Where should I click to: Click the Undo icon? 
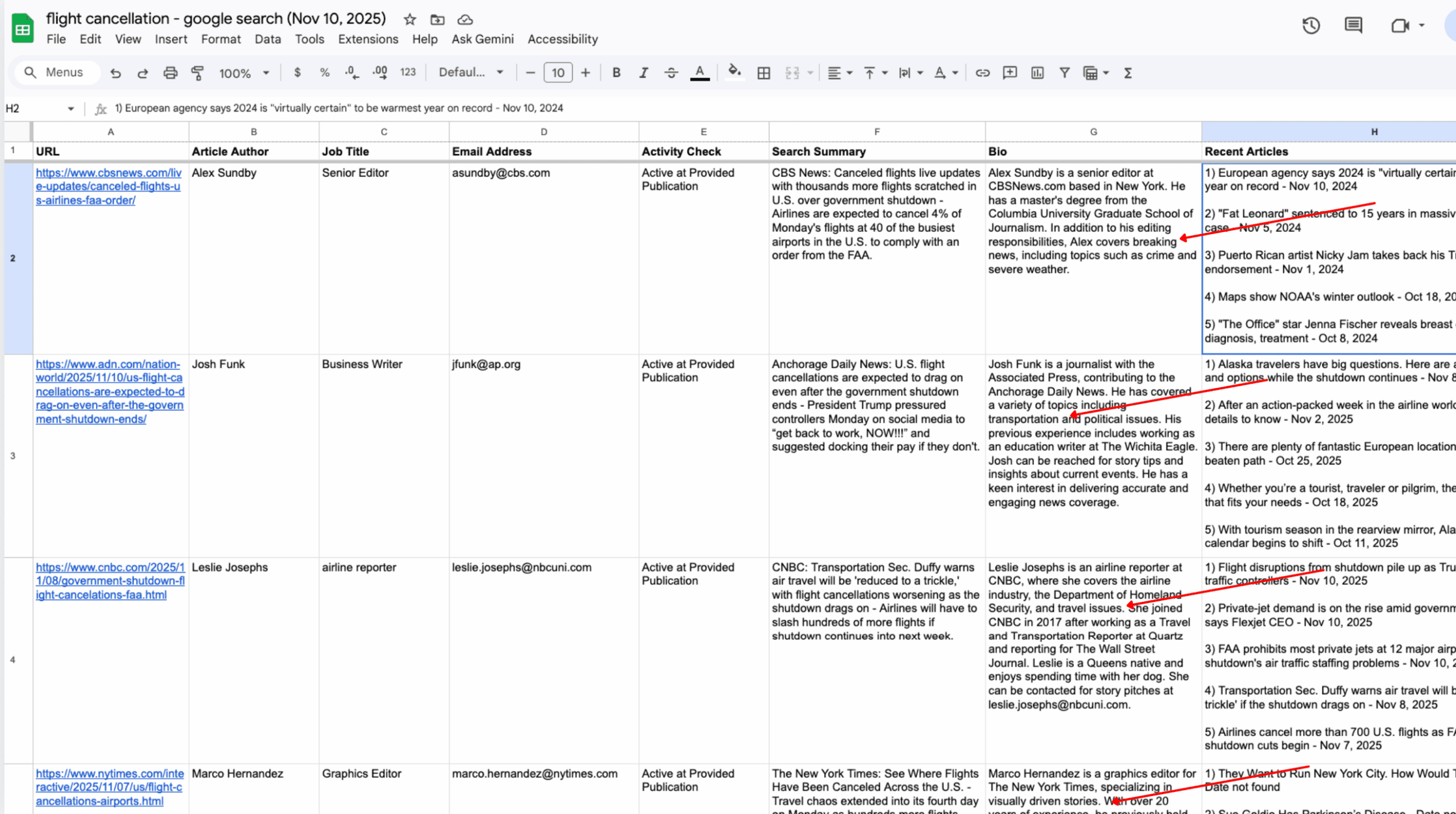coord(115,73)
